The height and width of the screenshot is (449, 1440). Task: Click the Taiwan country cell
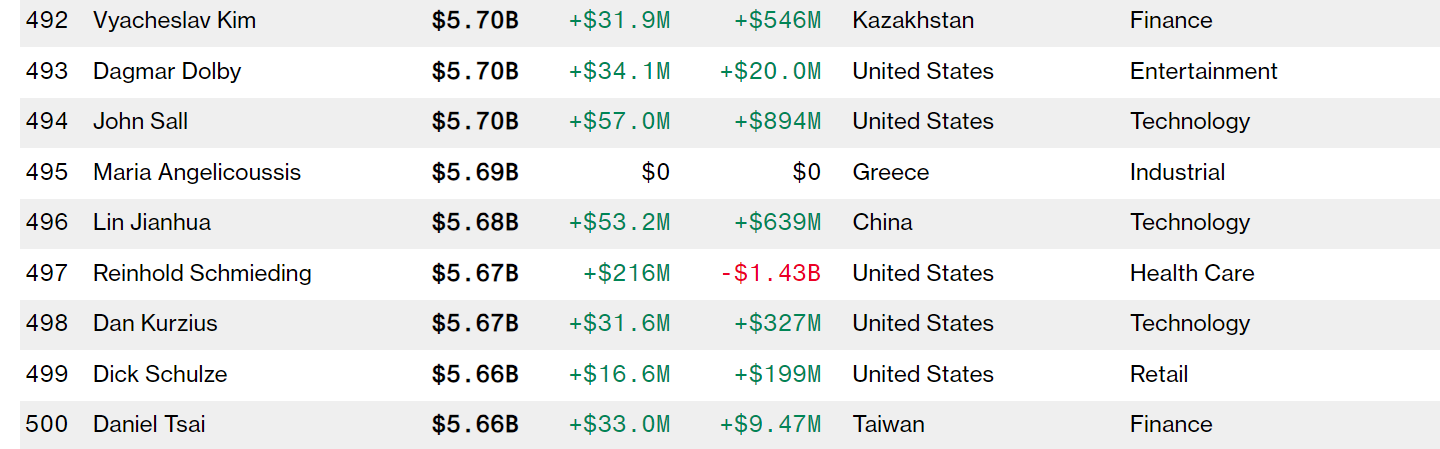(x=888, y=424)
